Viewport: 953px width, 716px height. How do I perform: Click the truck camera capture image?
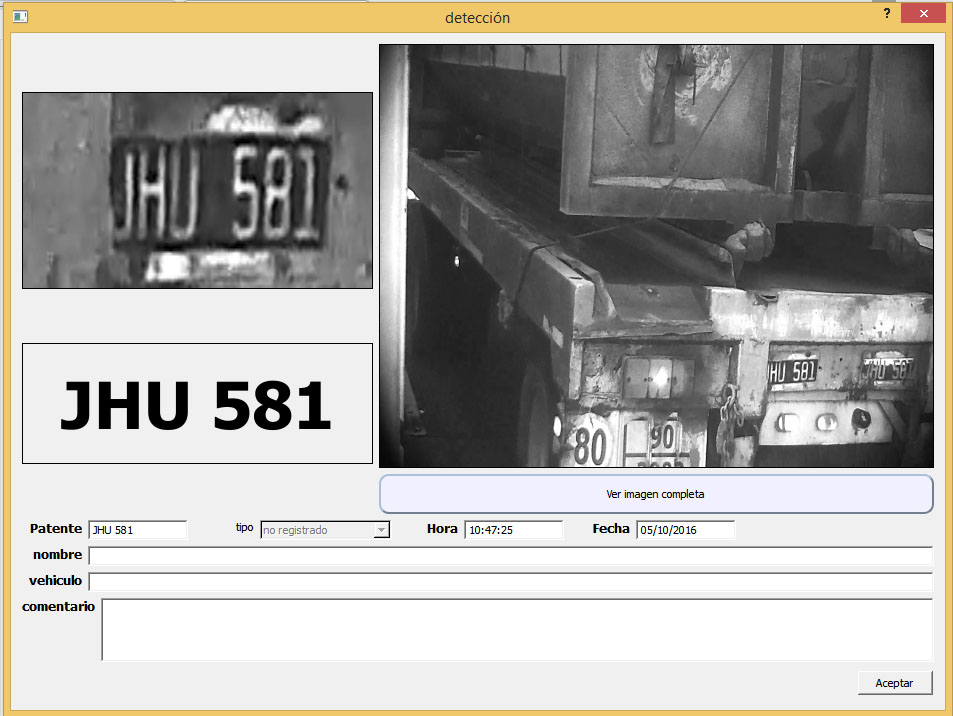pos(656,255)
